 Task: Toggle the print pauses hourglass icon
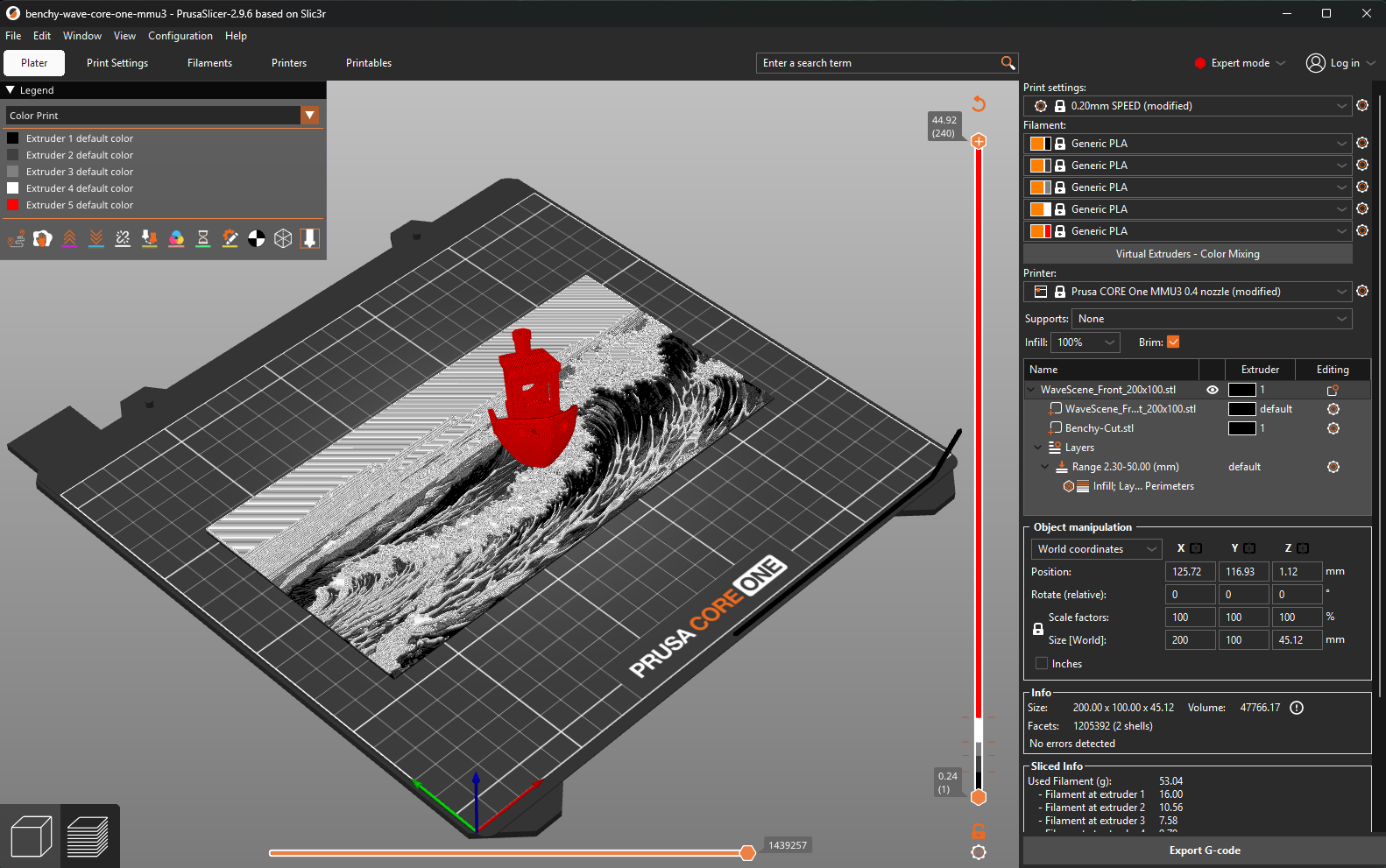coord(203,238)
